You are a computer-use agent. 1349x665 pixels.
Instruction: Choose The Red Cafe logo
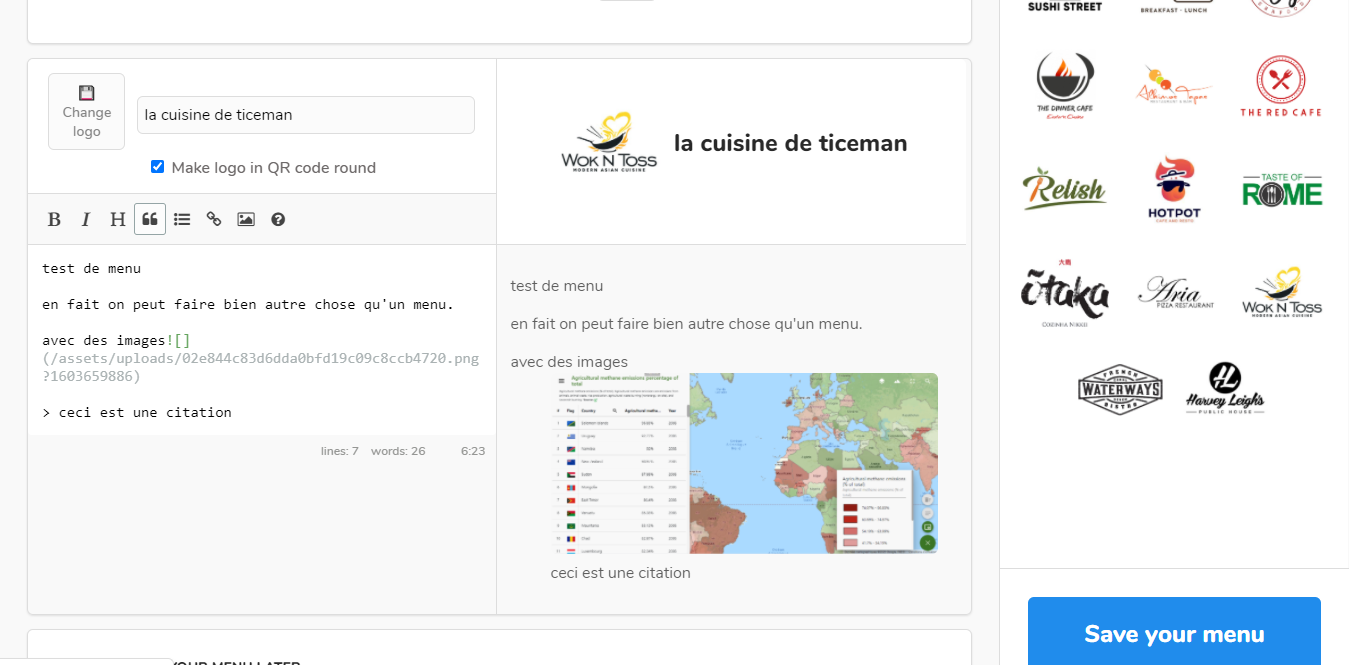pos(1281,87)
